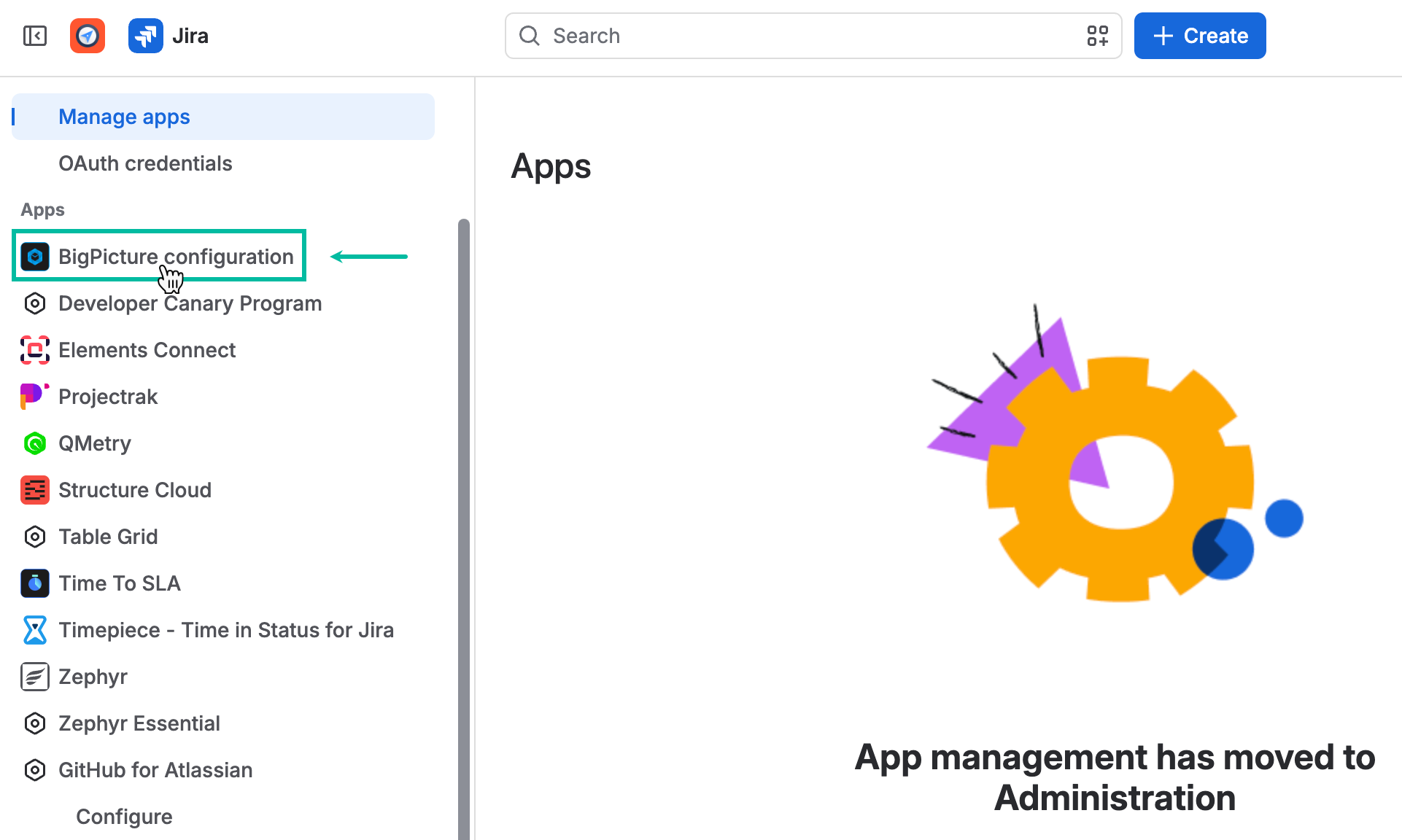Open Zephyr app settings

[x=93, y=677]
